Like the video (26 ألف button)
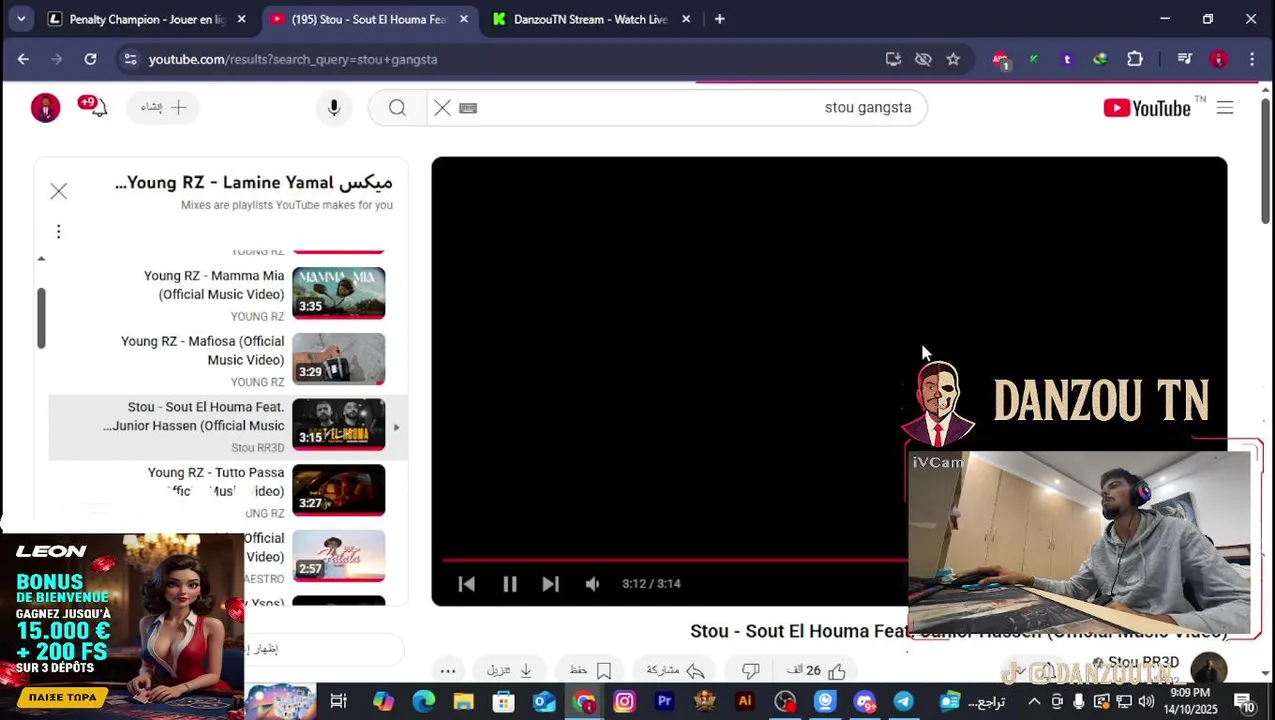Image resolution: width=1275 pixels, height=720 pixels. coord(816,671)
